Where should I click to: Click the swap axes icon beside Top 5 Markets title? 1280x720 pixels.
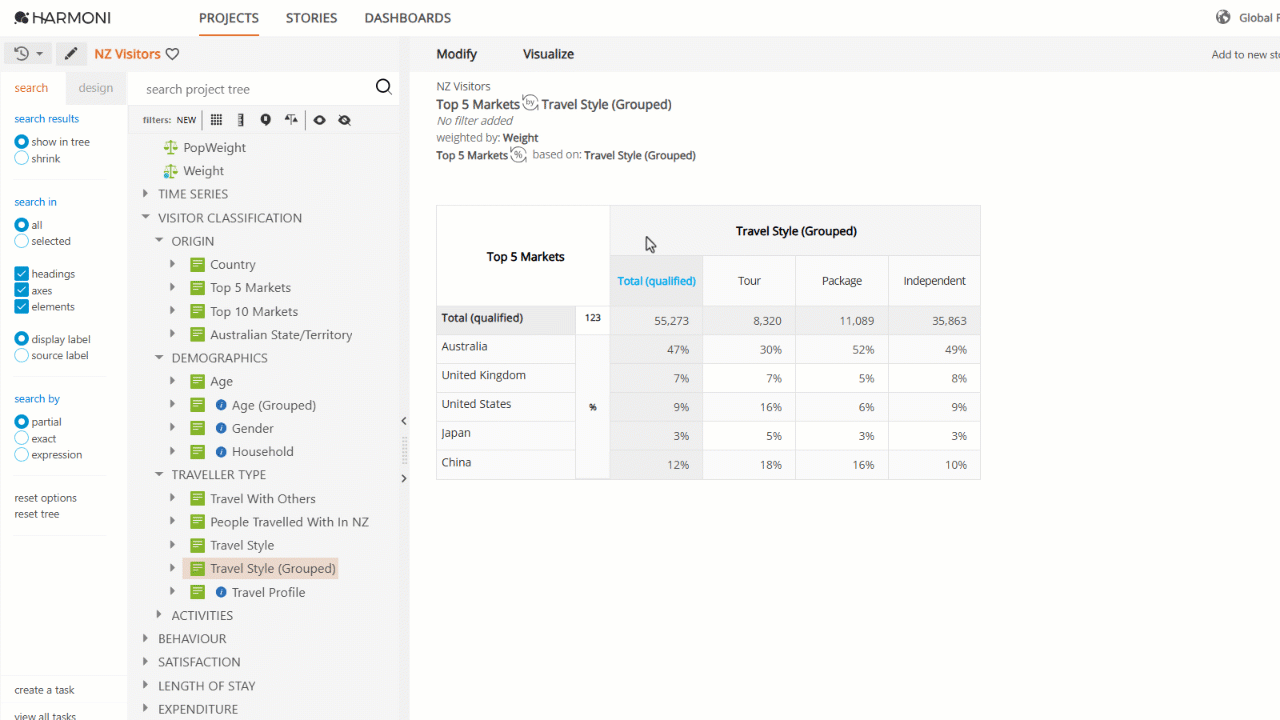(x=531, y=103)
